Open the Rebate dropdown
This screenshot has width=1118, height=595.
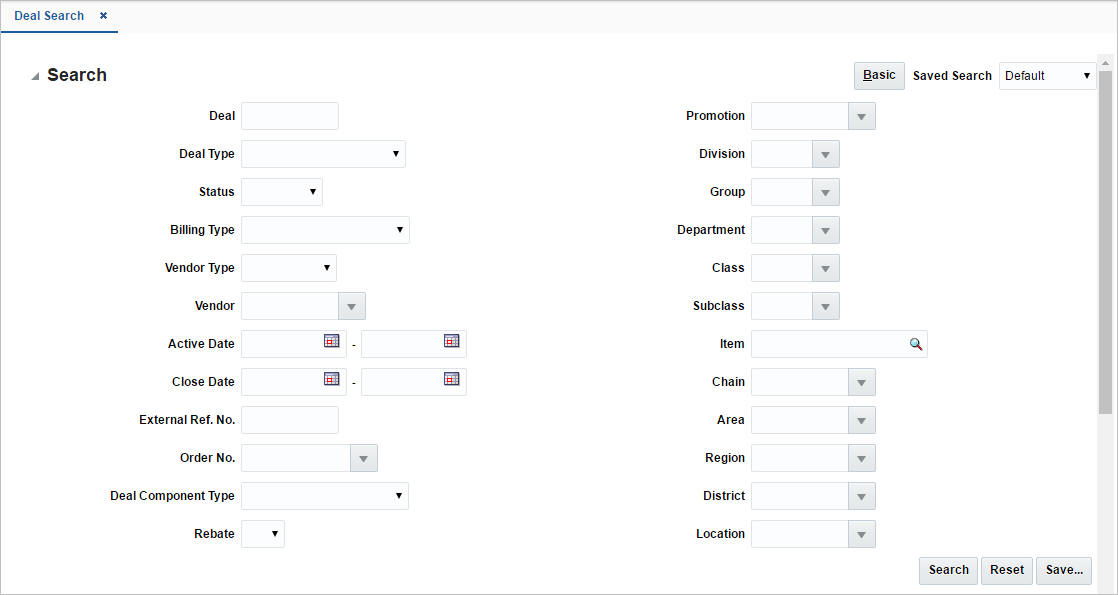click(x=274, y=534)
